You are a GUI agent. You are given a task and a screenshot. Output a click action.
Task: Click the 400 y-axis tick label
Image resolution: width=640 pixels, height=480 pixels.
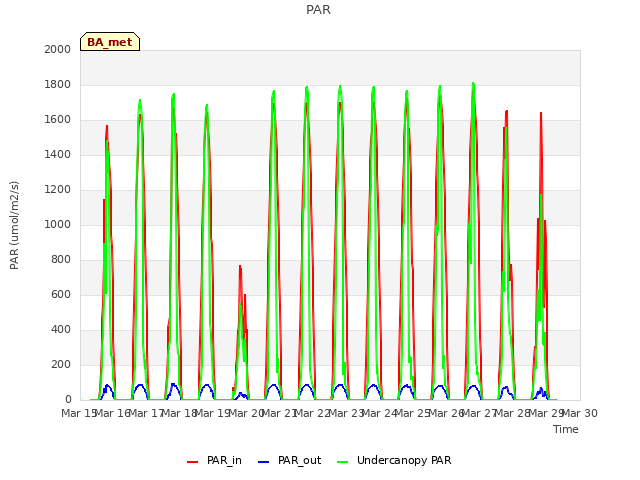coord(61,329)
